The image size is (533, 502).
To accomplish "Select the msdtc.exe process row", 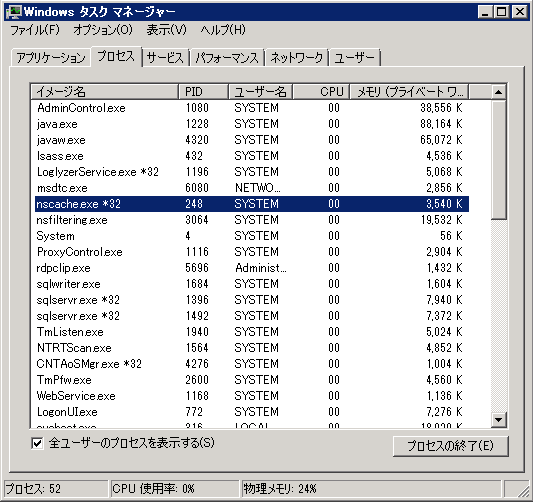I will tap(252, 188).
